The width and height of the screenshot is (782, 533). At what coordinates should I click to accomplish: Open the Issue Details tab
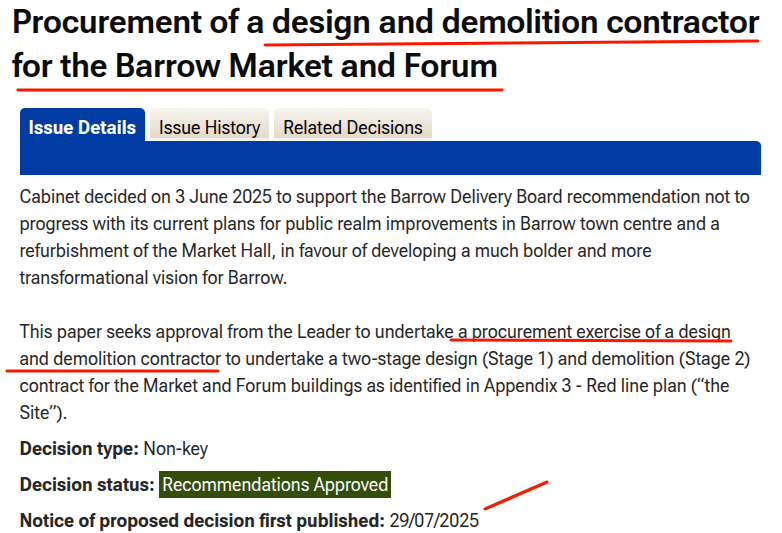[x=82, y=128]
